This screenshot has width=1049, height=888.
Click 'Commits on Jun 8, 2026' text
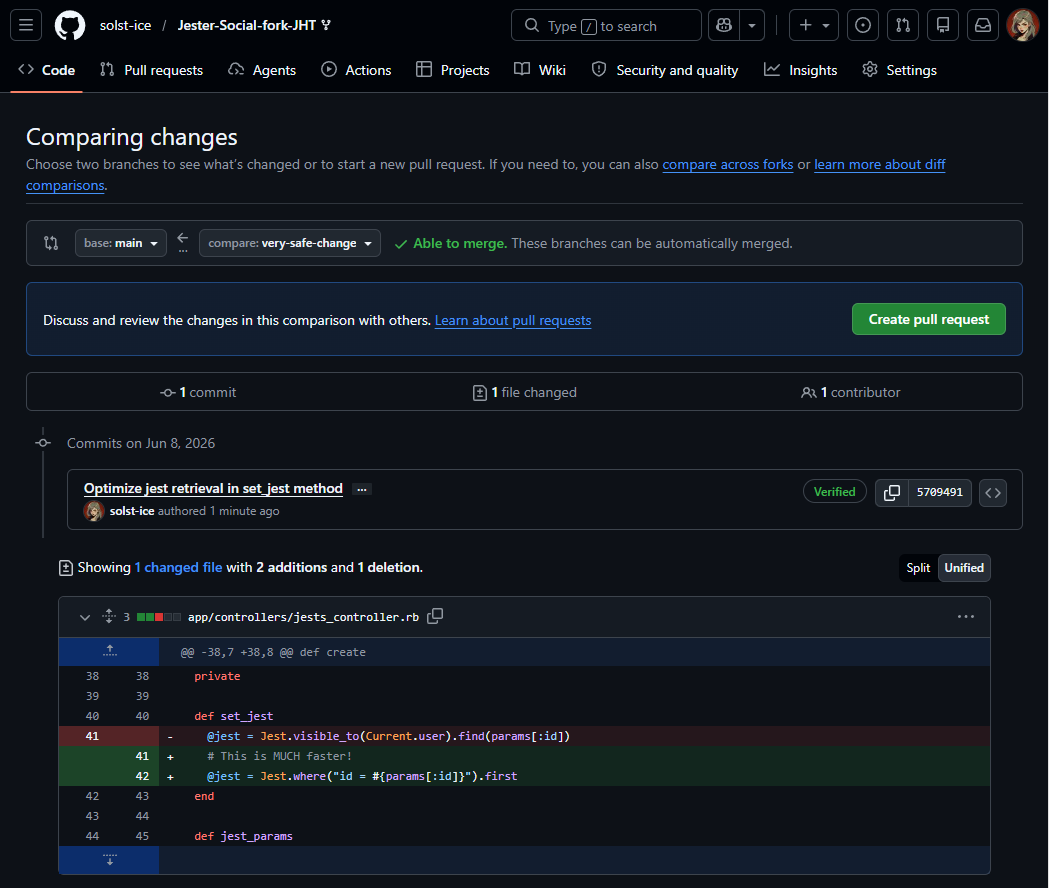(140, 443)
